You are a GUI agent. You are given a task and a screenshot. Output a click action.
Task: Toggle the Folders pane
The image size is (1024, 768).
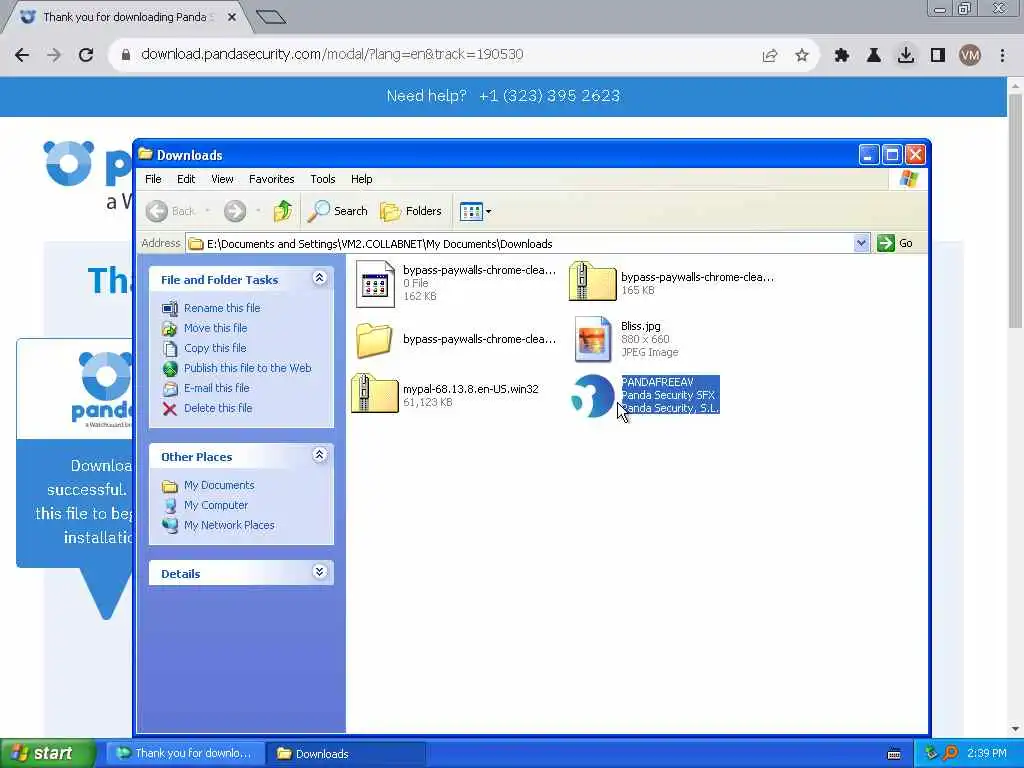tap(411, 211)
